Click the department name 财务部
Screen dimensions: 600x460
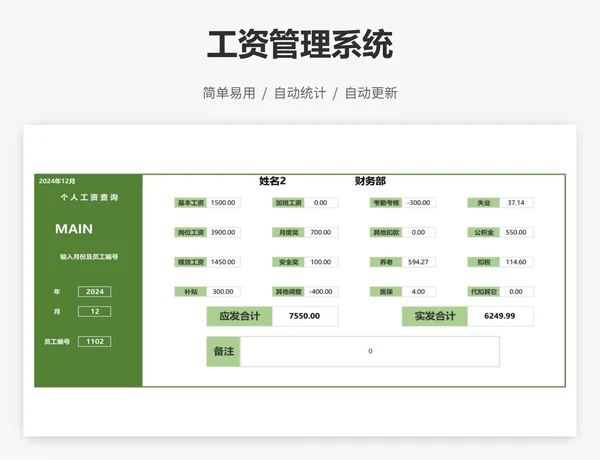[x=370, y=181]
